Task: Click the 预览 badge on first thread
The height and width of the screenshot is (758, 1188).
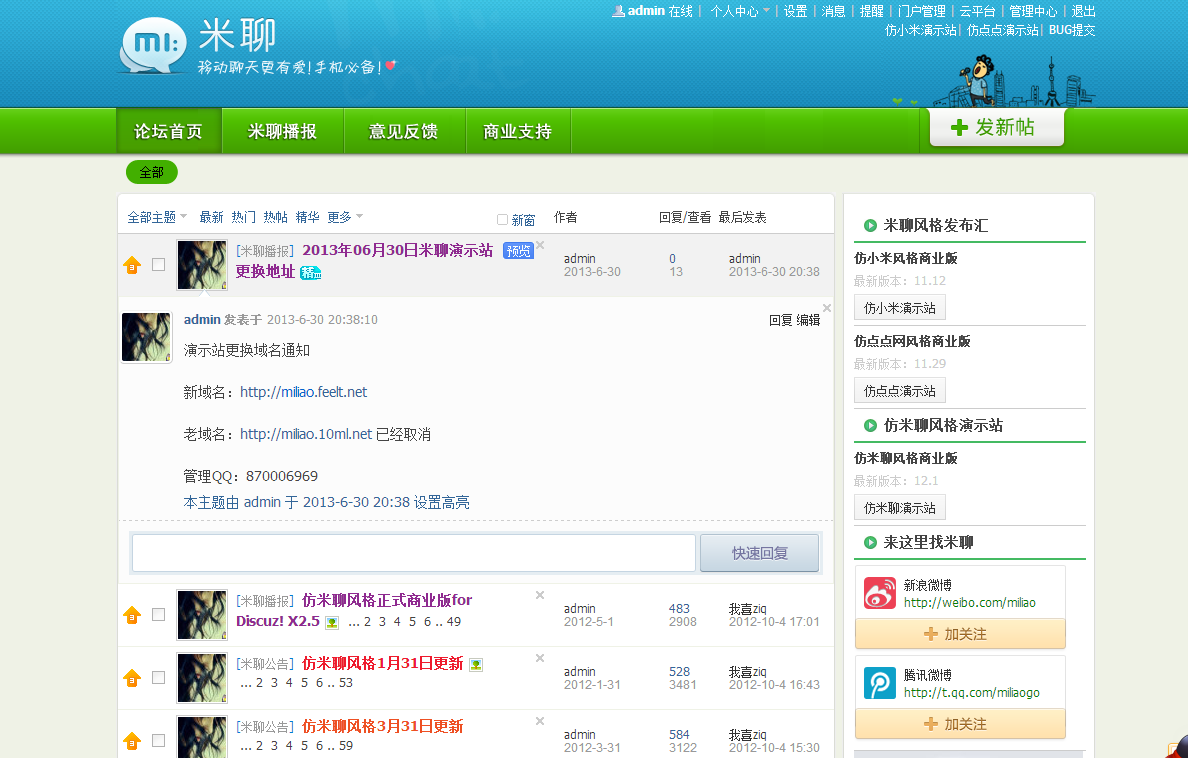Action: (518, 251)
